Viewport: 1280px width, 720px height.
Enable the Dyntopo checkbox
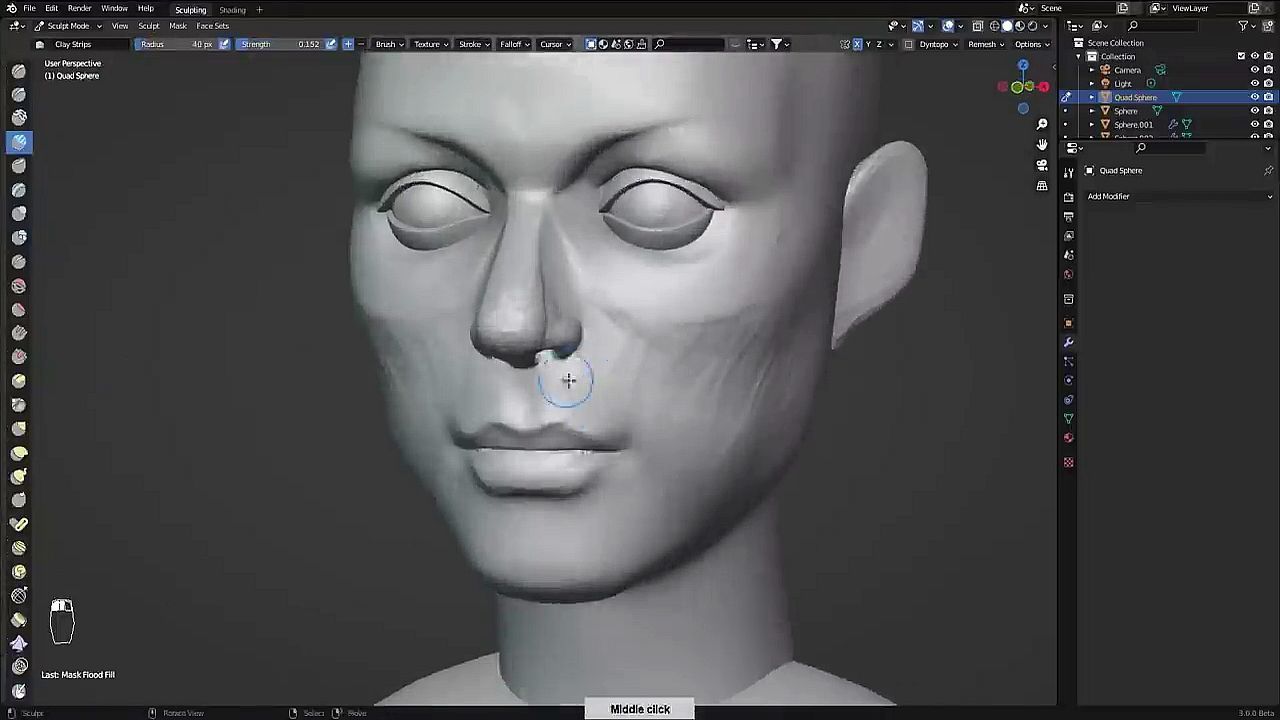909,44
